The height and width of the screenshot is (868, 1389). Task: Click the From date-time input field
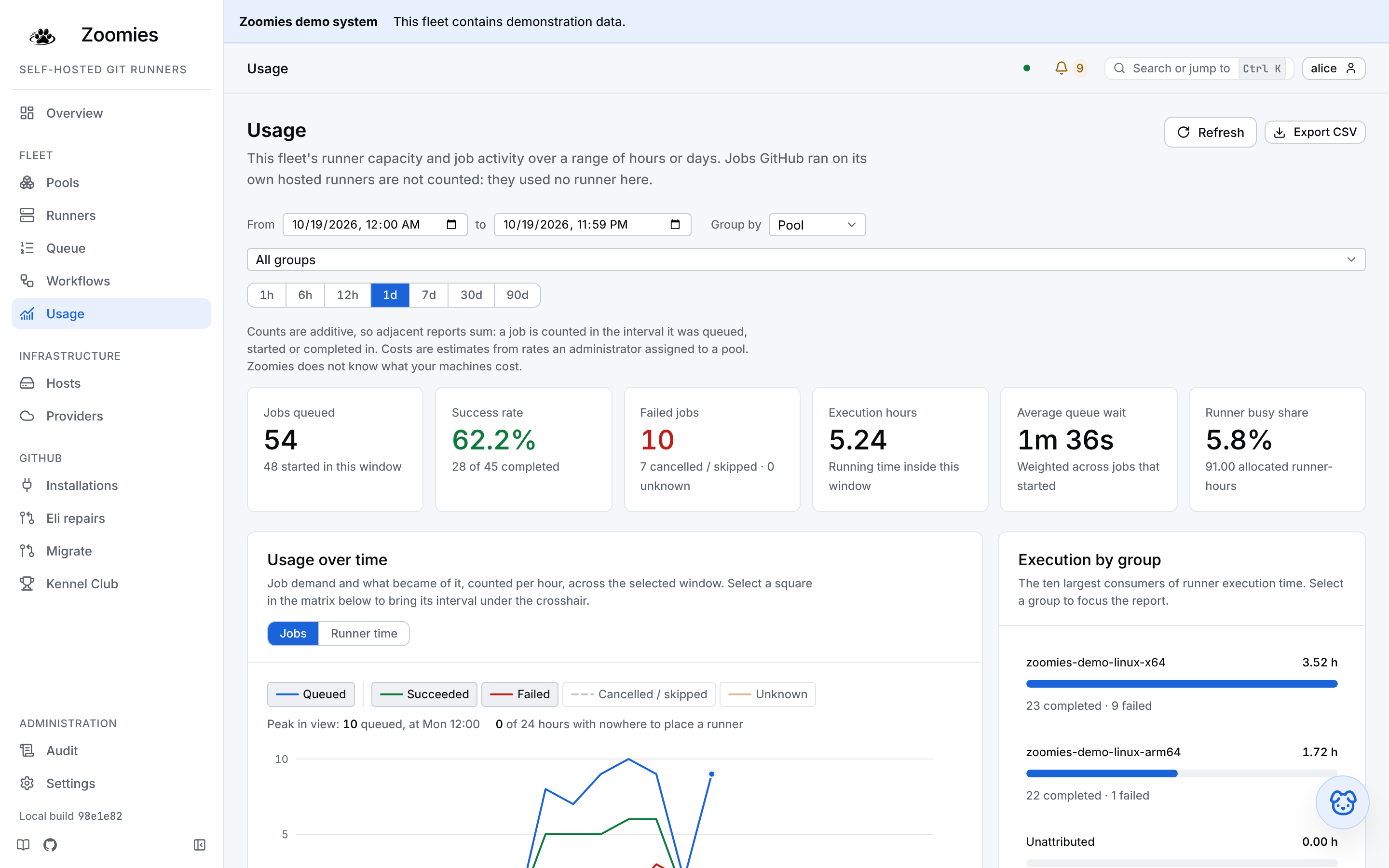point(375,224)
